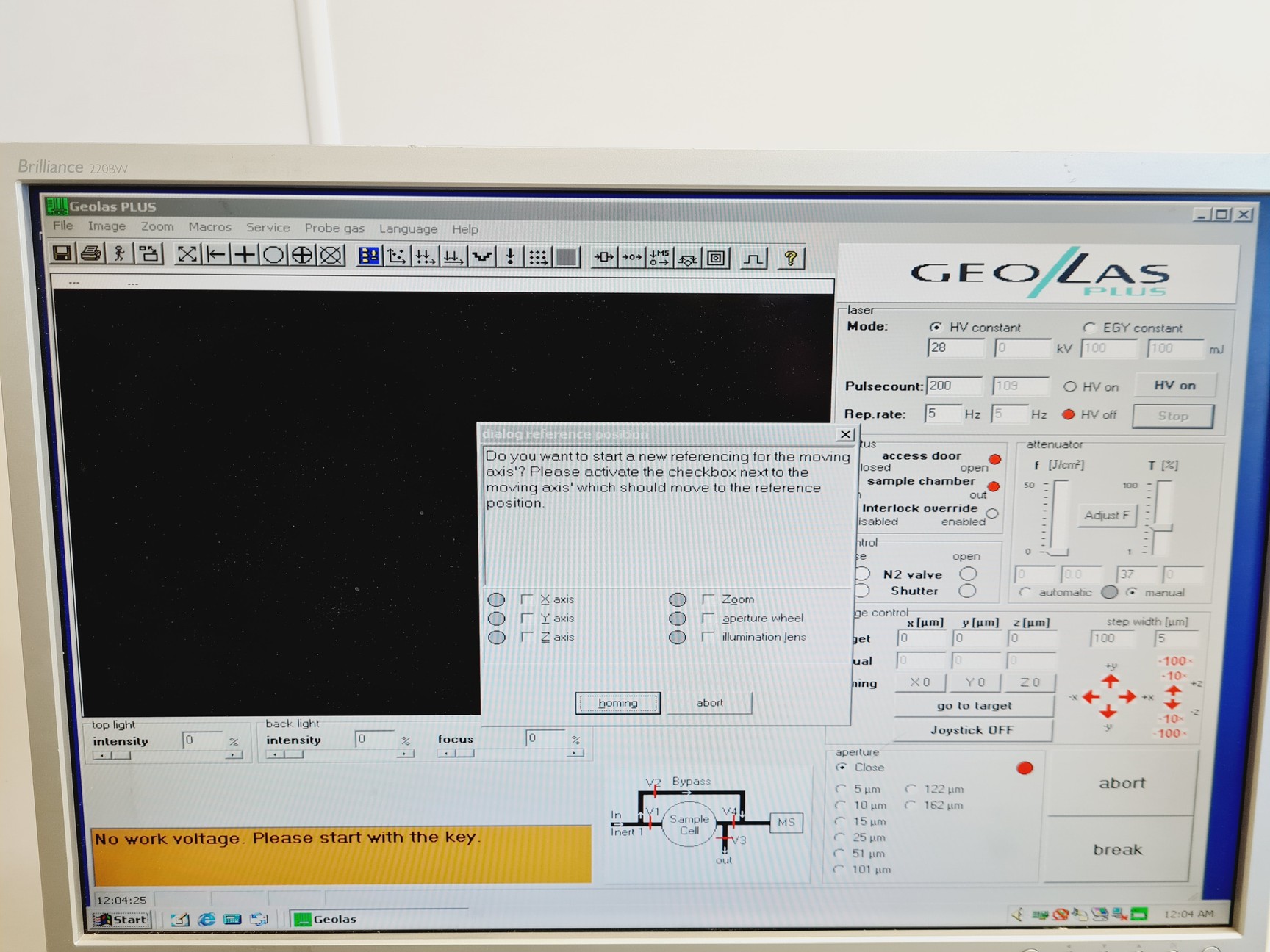Open the Probe gas menu

[x=334, y=228]
